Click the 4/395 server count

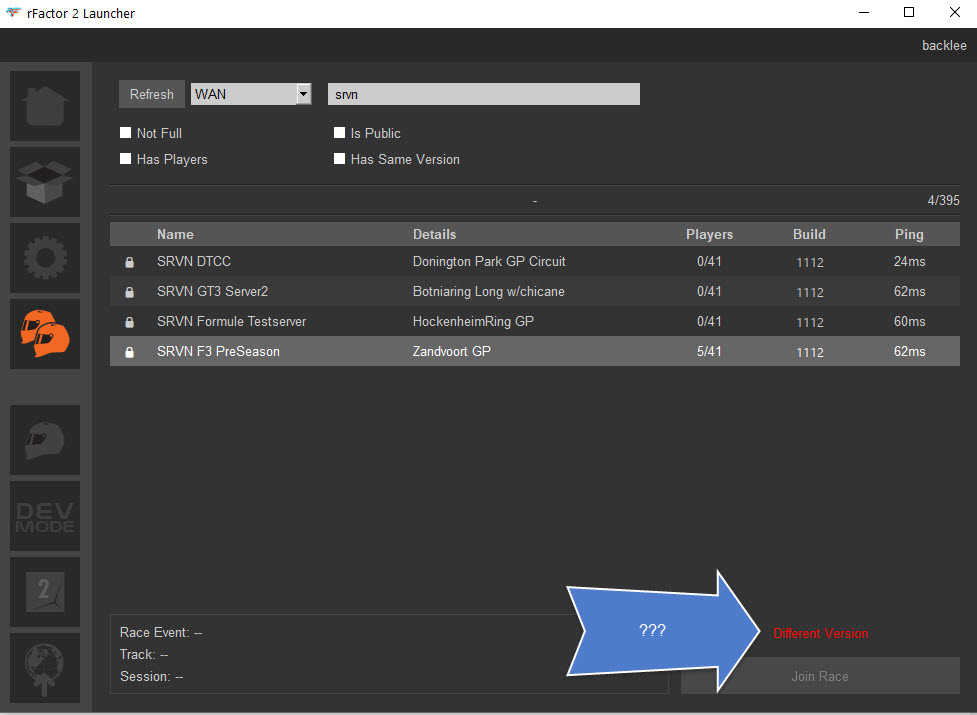point(943,201)
